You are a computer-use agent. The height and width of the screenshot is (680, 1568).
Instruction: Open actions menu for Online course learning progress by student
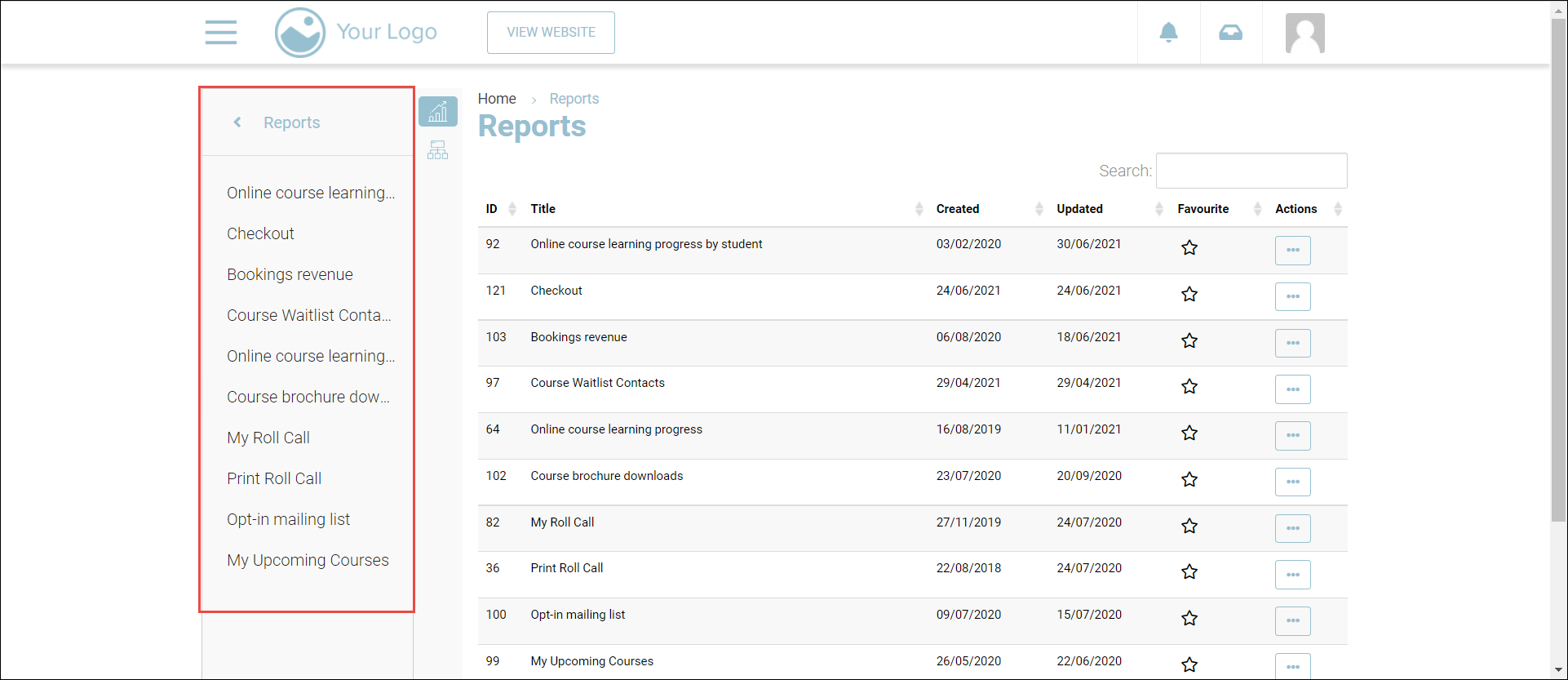tap(1292, 250)
